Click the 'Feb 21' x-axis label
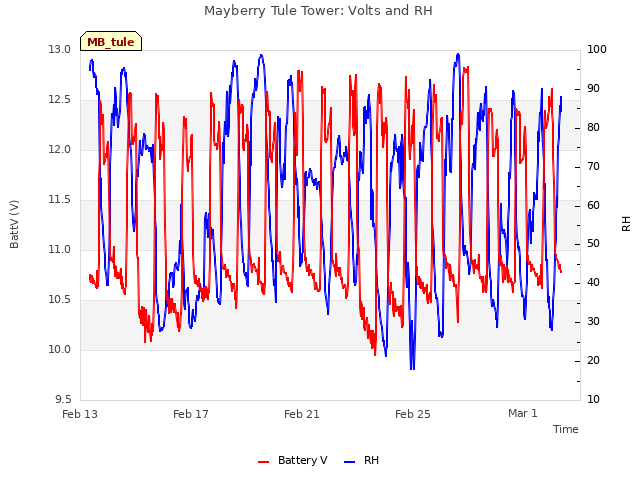This screenshot has width=640, height=480. 302,414
